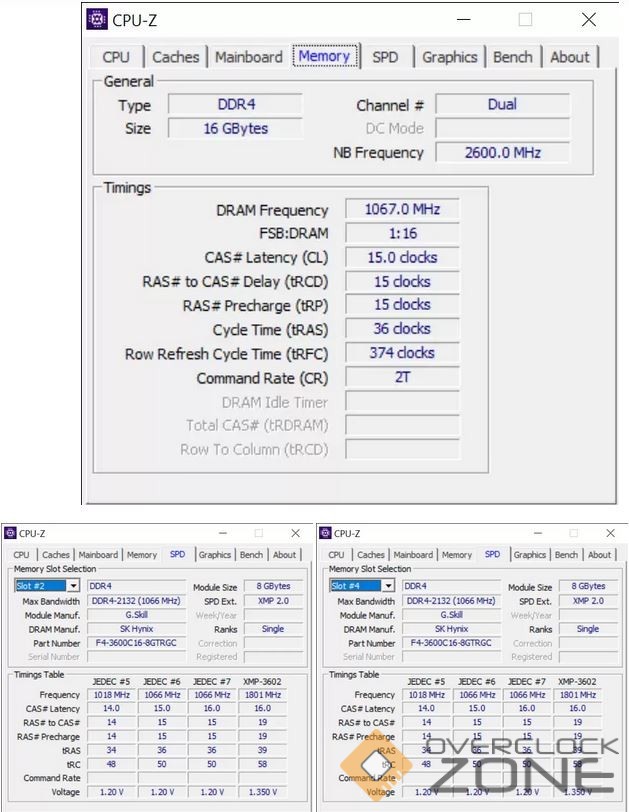
Task: Switch to Mainboard tab in the Slot #2 window
Action: pyautogui.click(x=98, y=555)
